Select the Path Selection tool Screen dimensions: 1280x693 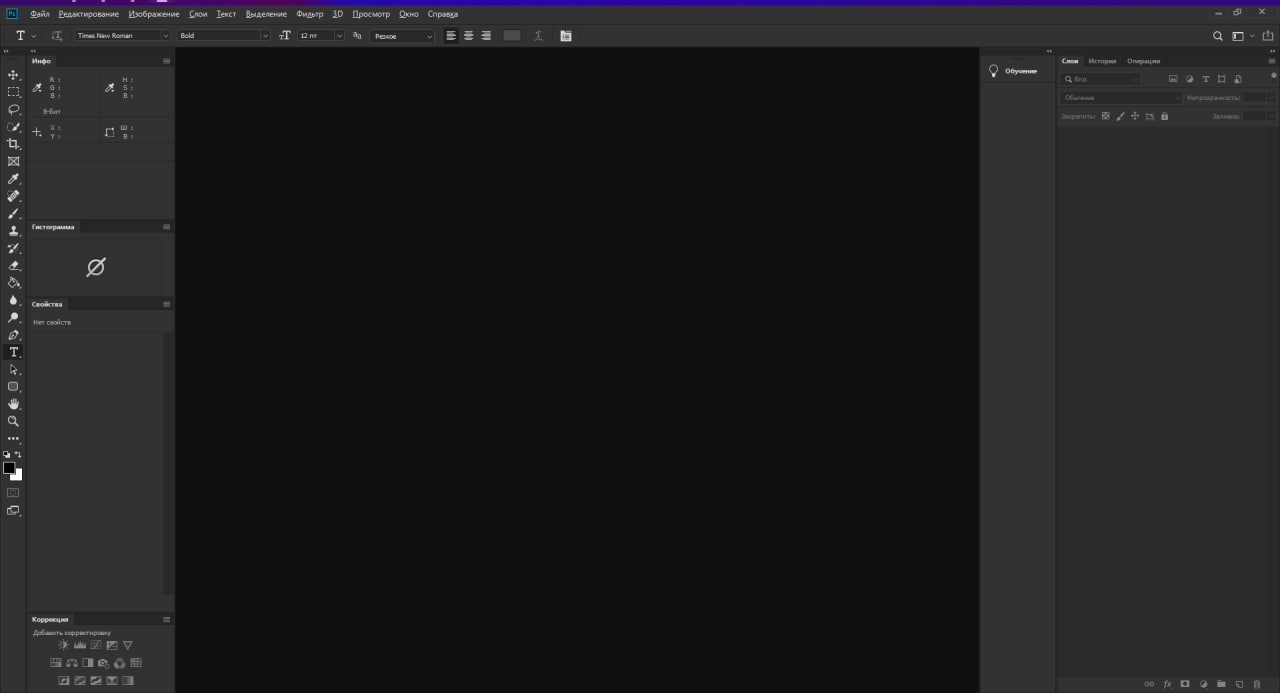tap(13, 369)
